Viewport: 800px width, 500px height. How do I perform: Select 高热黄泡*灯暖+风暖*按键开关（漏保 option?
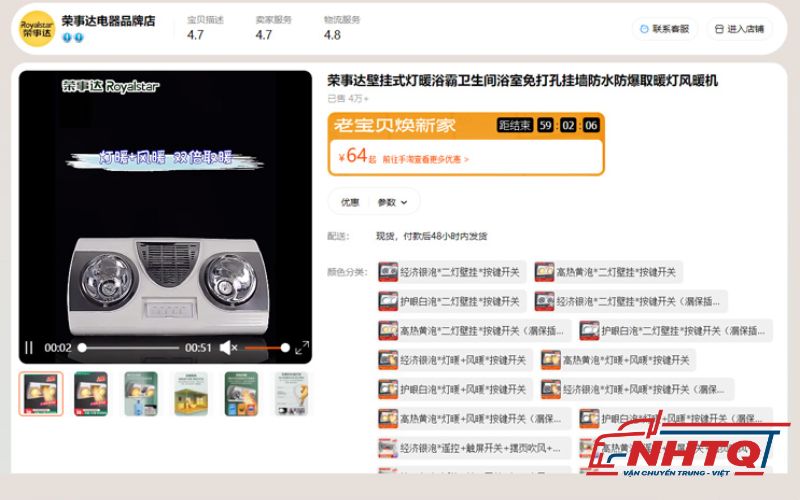474,419
